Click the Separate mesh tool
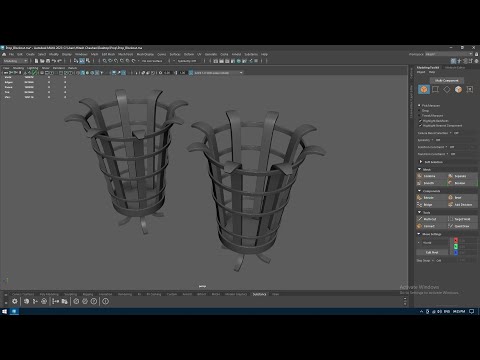Image resolution: width=480 pixels, height=360 pixels. pos(462,176)
